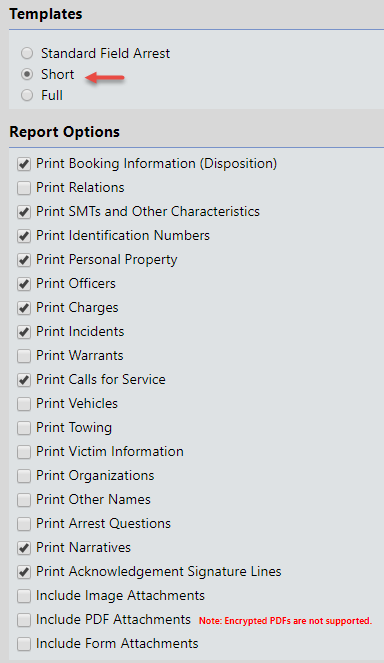Enable Print Towing checkbox
Screen dimensions: 384x663
point(24,428)
